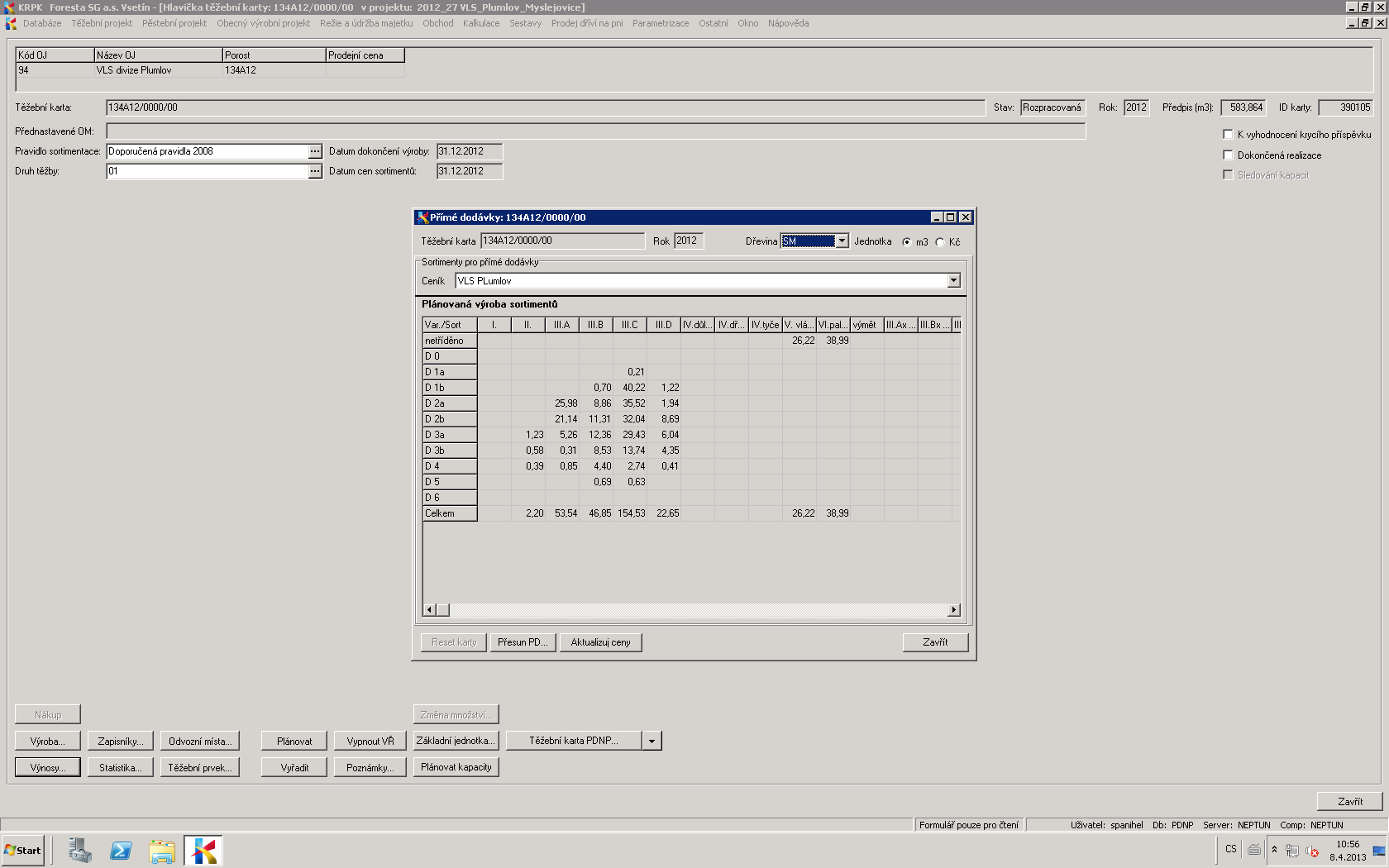Click the Statistika... button
1389x868 pixels.
point(121,768)
